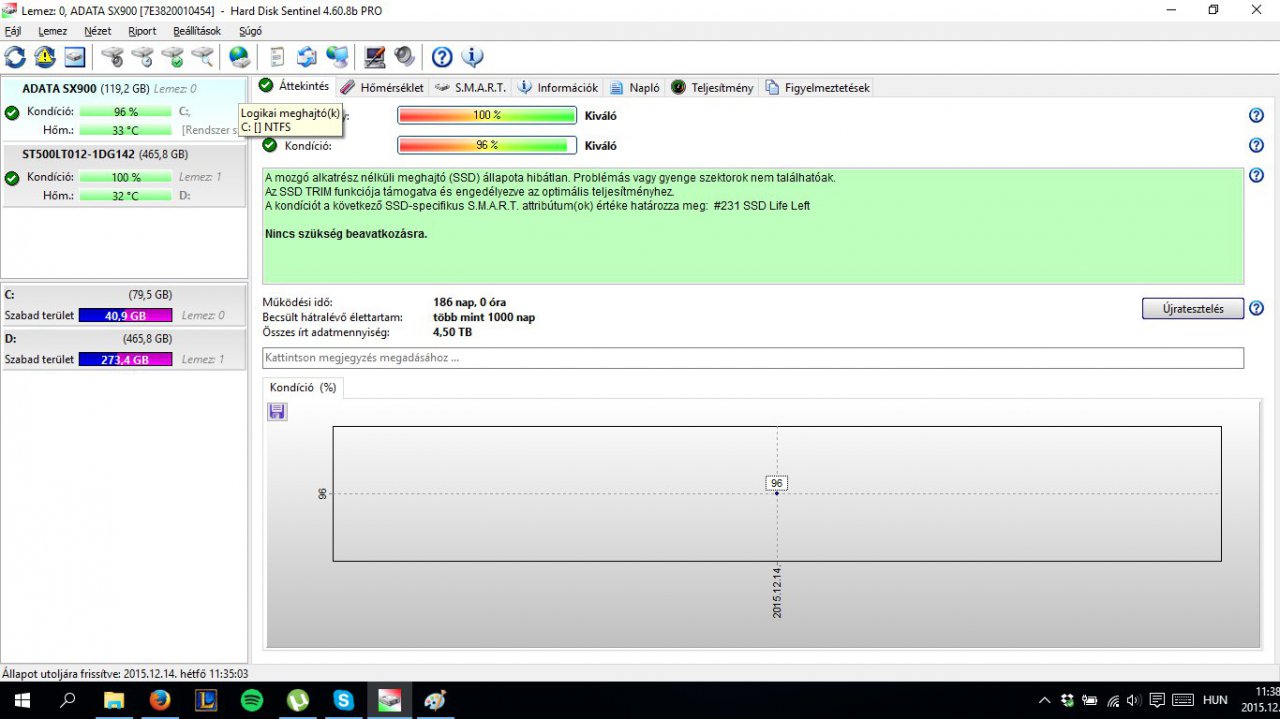Click the disk info panel toolbar icon

(75, 57)
